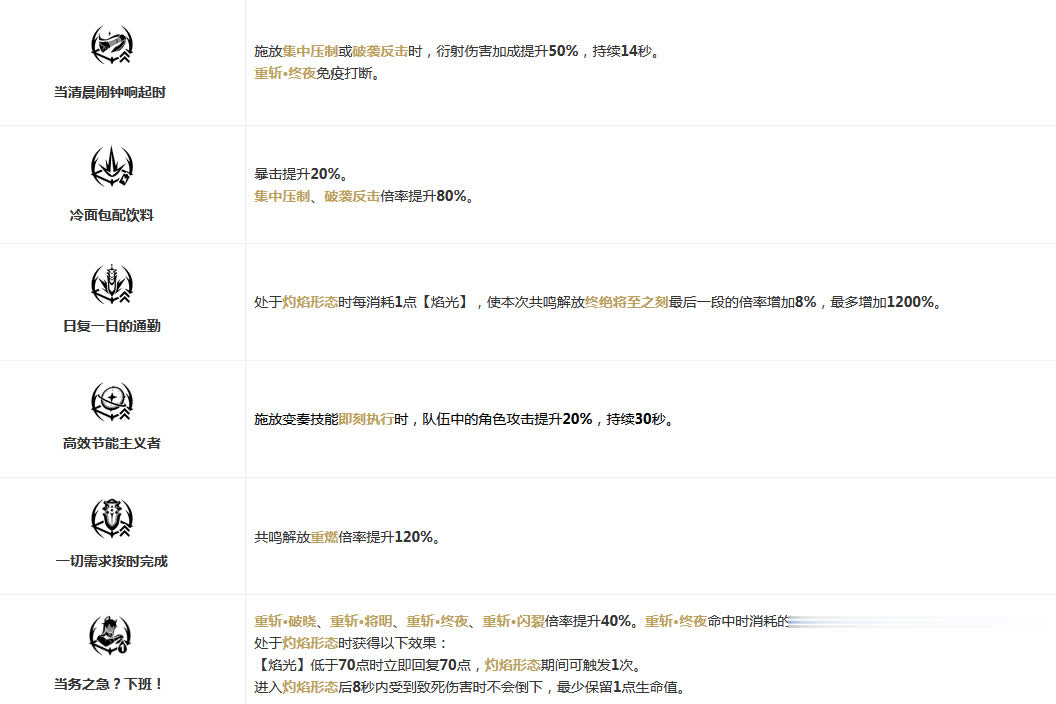The height and width of the screenshot is (704, 1056).
Task: Click the 高效节能主义者 node icon
Action: click(x=111, y=401)
